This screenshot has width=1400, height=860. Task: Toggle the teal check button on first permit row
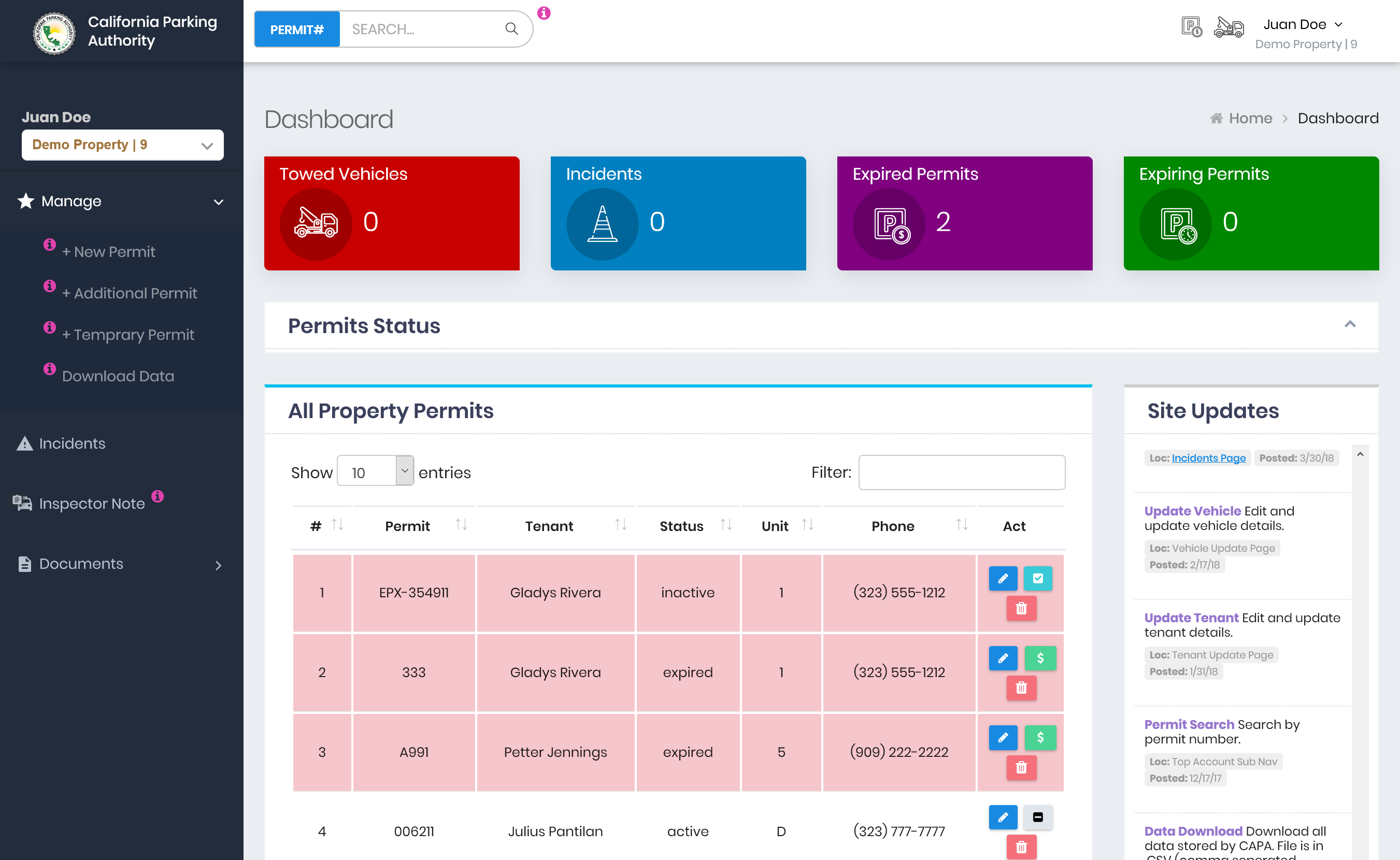tap(1039, 579)
